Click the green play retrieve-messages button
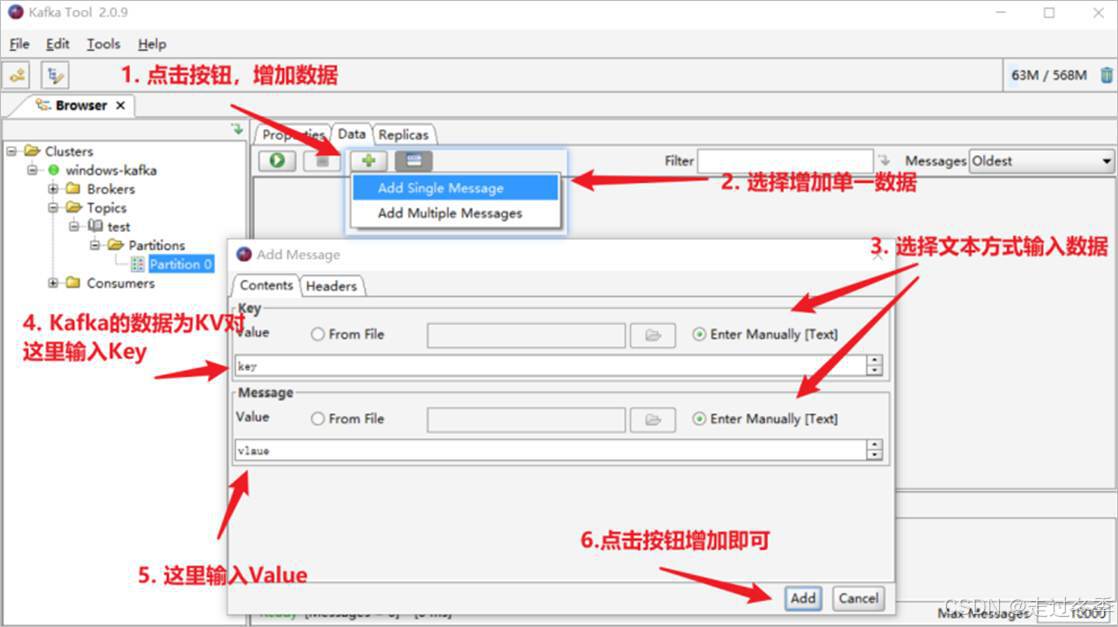 point(277,160)
